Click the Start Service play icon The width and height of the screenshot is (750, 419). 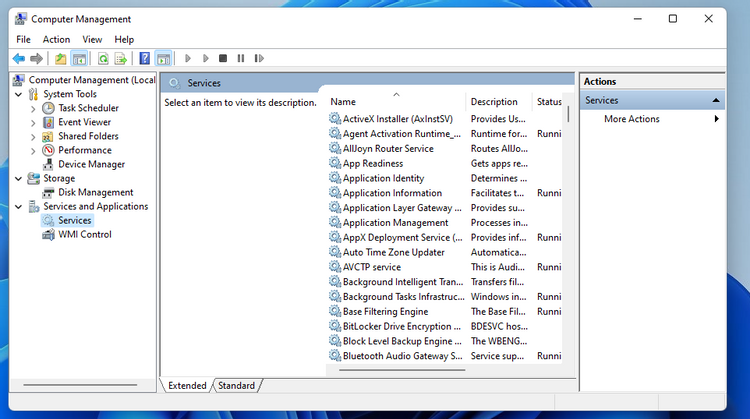point(188,58)
